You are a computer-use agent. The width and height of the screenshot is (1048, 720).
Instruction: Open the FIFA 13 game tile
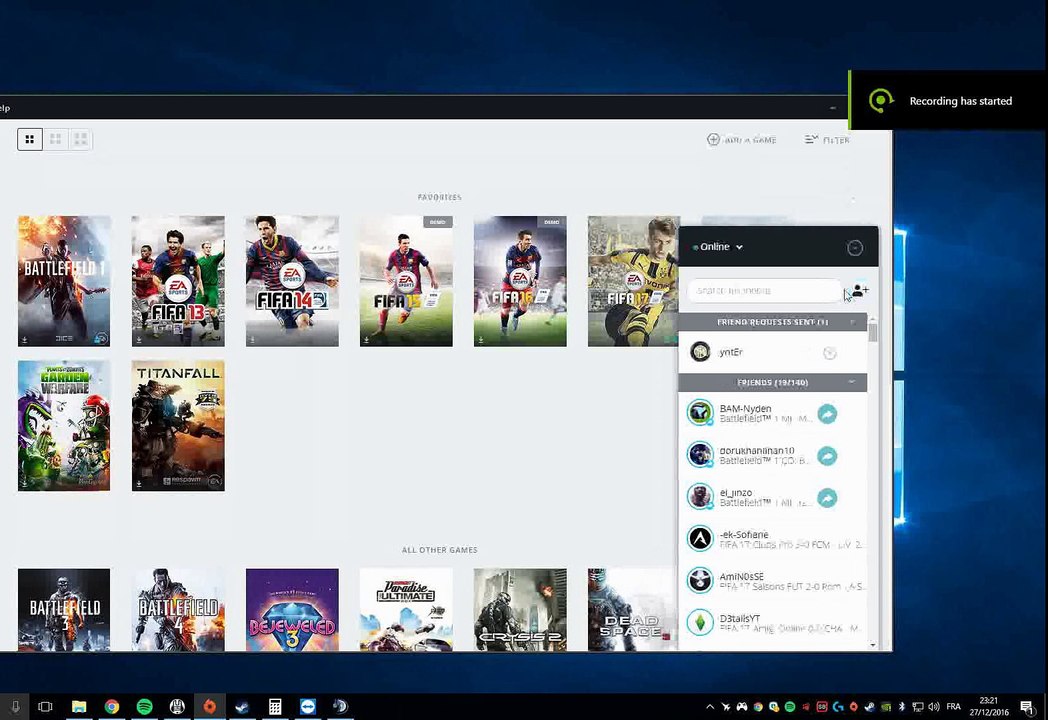point(178,281)
